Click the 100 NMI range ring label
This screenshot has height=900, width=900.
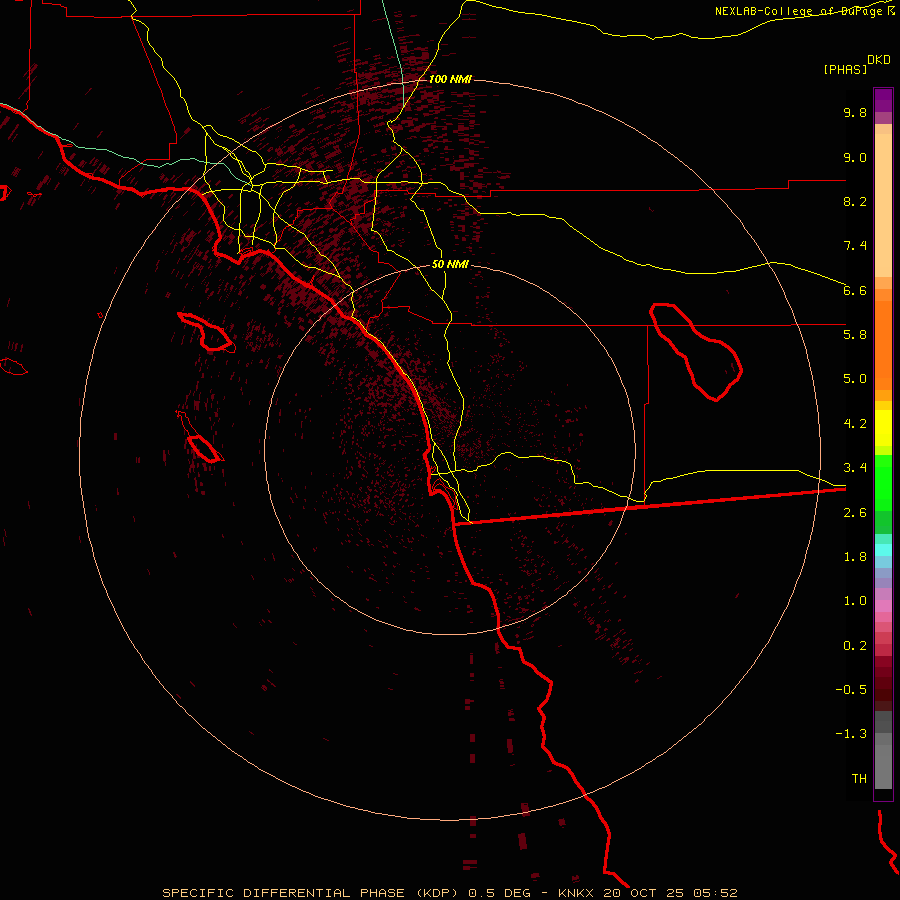pos(451,79)
